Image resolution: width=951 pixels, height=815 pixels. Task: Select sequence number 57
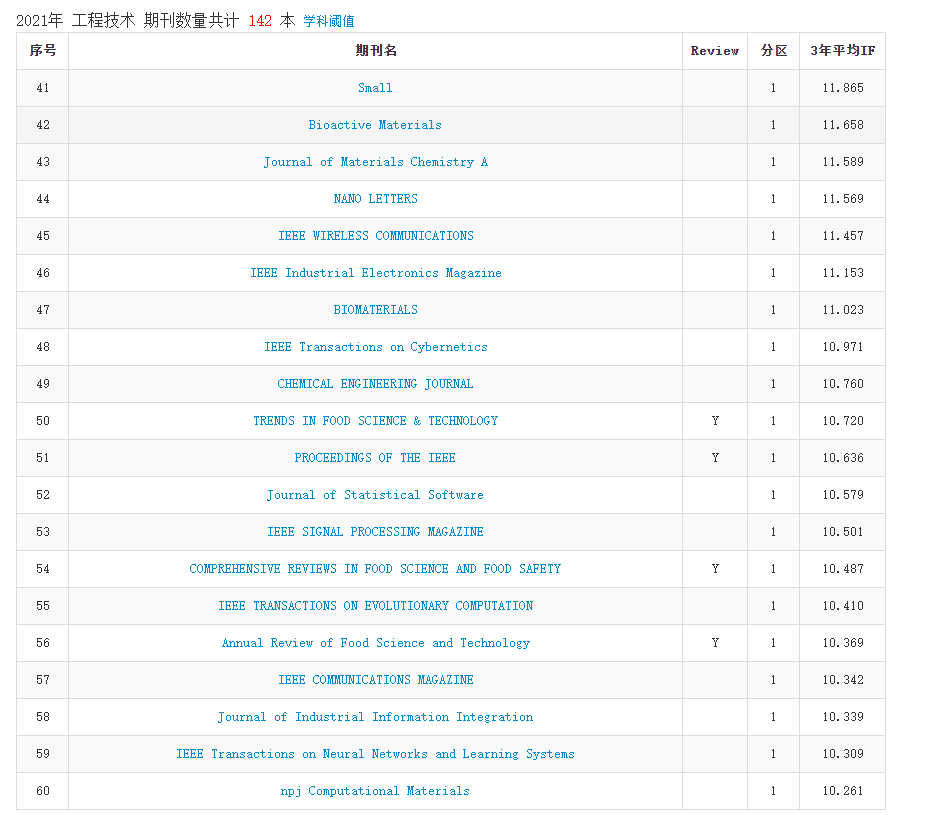[x=43, y=680]
